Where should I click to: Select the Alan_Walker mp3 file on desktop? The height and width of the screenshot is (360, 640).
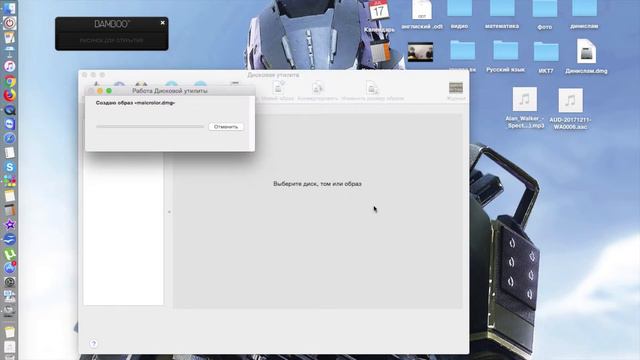click(x=525, y=108)
